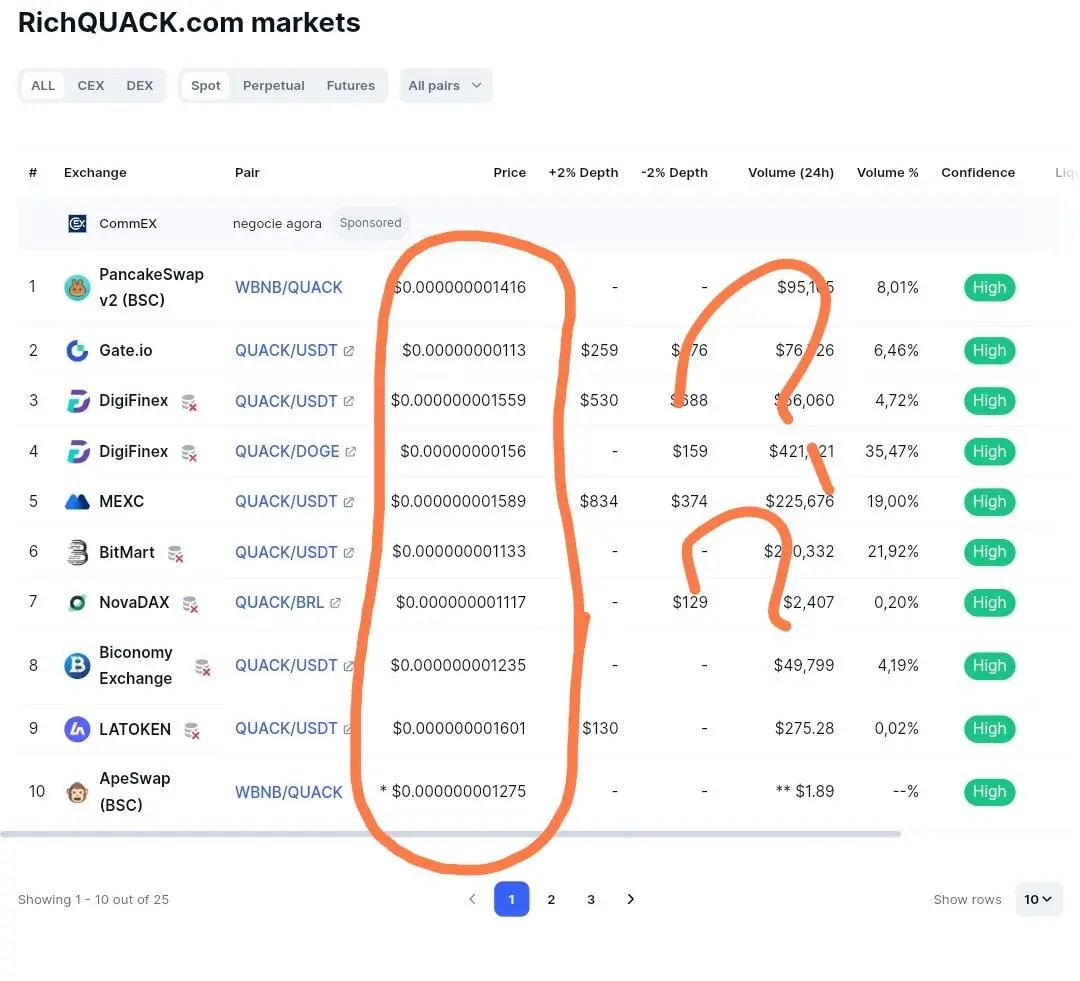Switch to the Futures tab
The image size is (1080, 981).
coord(351,85)
